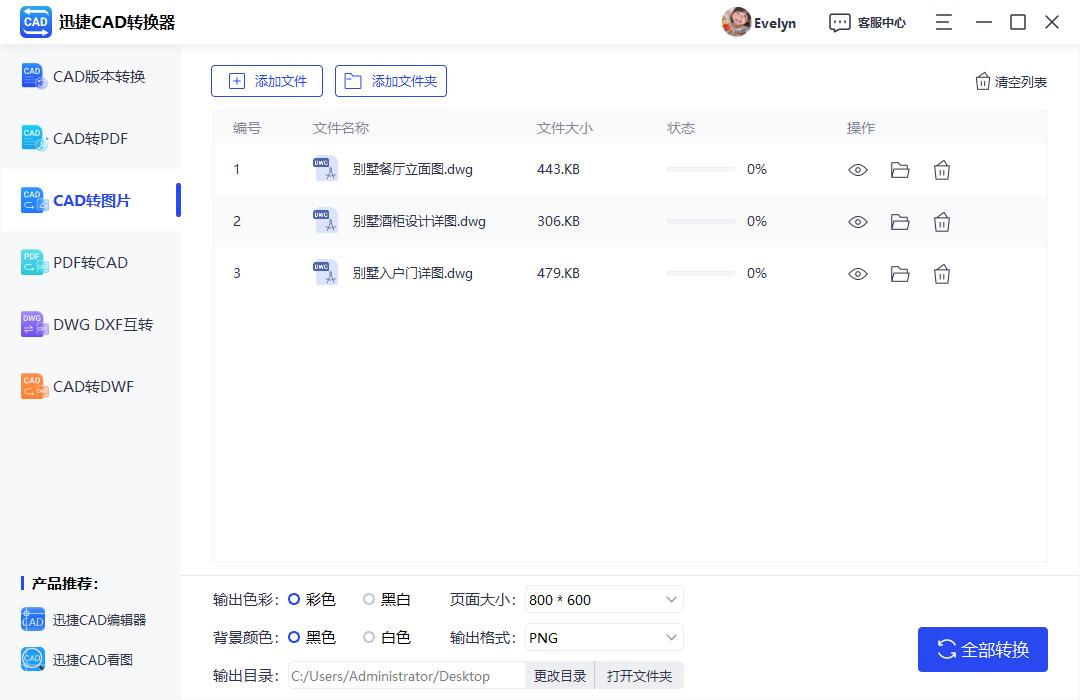Delete 别墅入户门详图.dwg using the trash icon
Screen dimensions: 1080x700
point(941,273)
